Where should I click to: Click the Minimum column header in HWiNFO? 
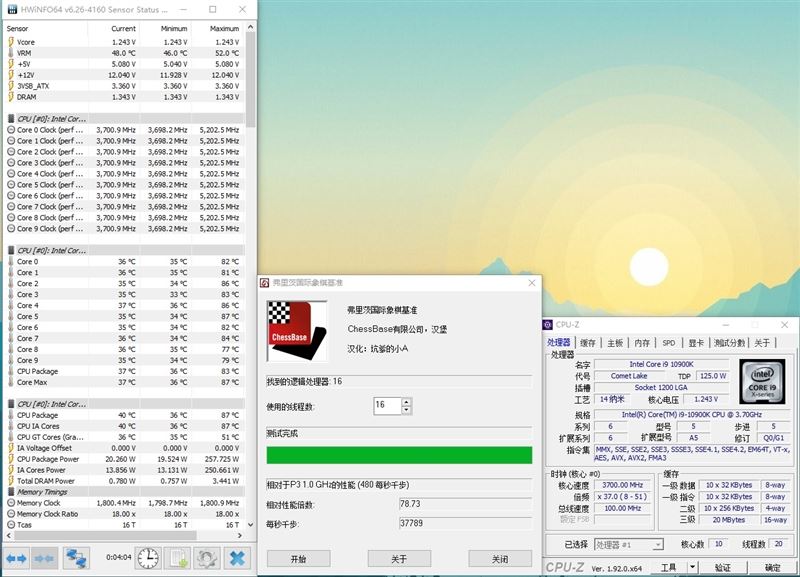click(165, 29)
